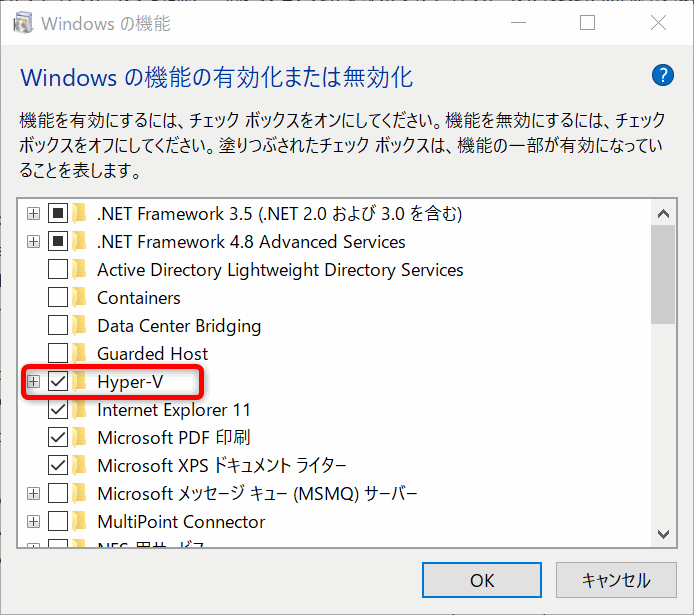Expand the MultiPoint Connector node
Screen dimensions: 694x615
click(33, 522)
